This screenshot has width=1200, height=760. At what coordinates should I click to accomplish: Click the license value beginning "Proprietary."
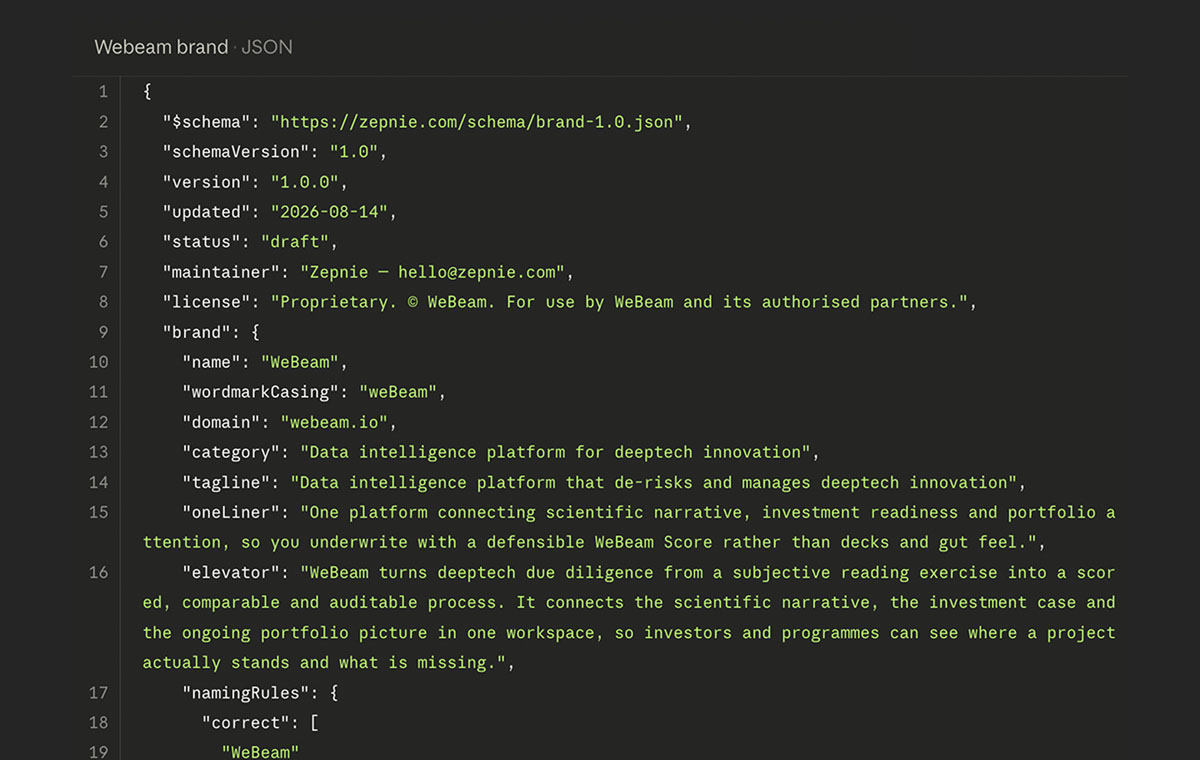[620, 302]
